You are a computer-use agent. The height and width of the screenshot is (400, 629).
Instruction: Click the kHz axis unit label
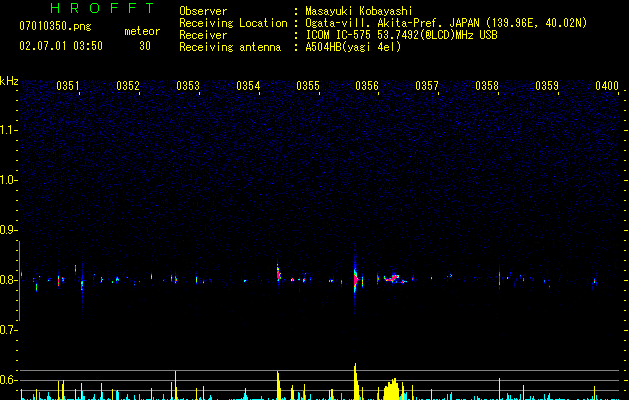pos(9,81)
